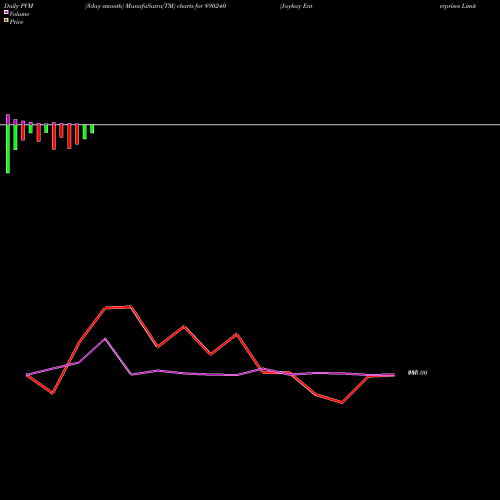
Task: Click the tallest green bar in the bar chart
Action: [8, 149]
